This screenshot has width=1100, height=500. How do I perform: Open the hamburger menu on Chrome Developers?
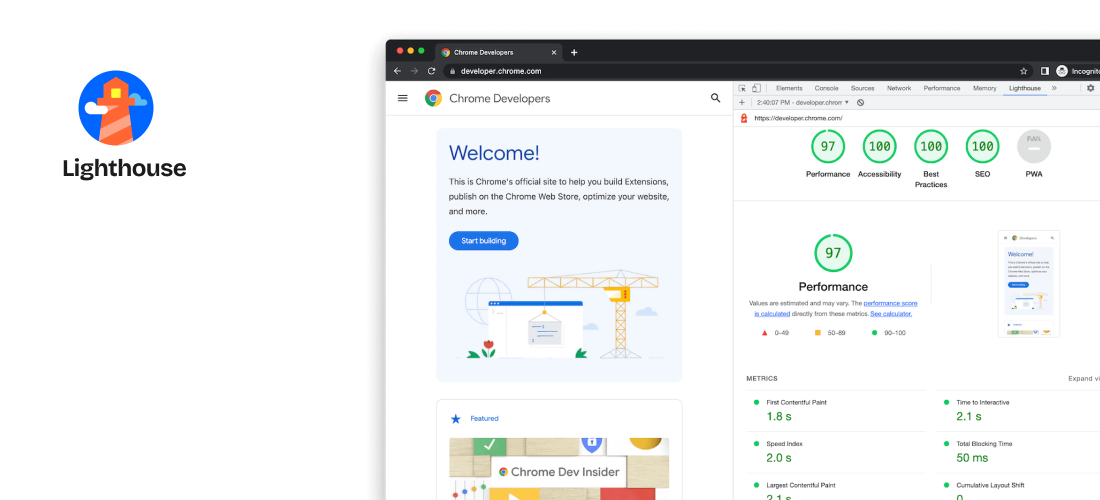coord(403,98)
